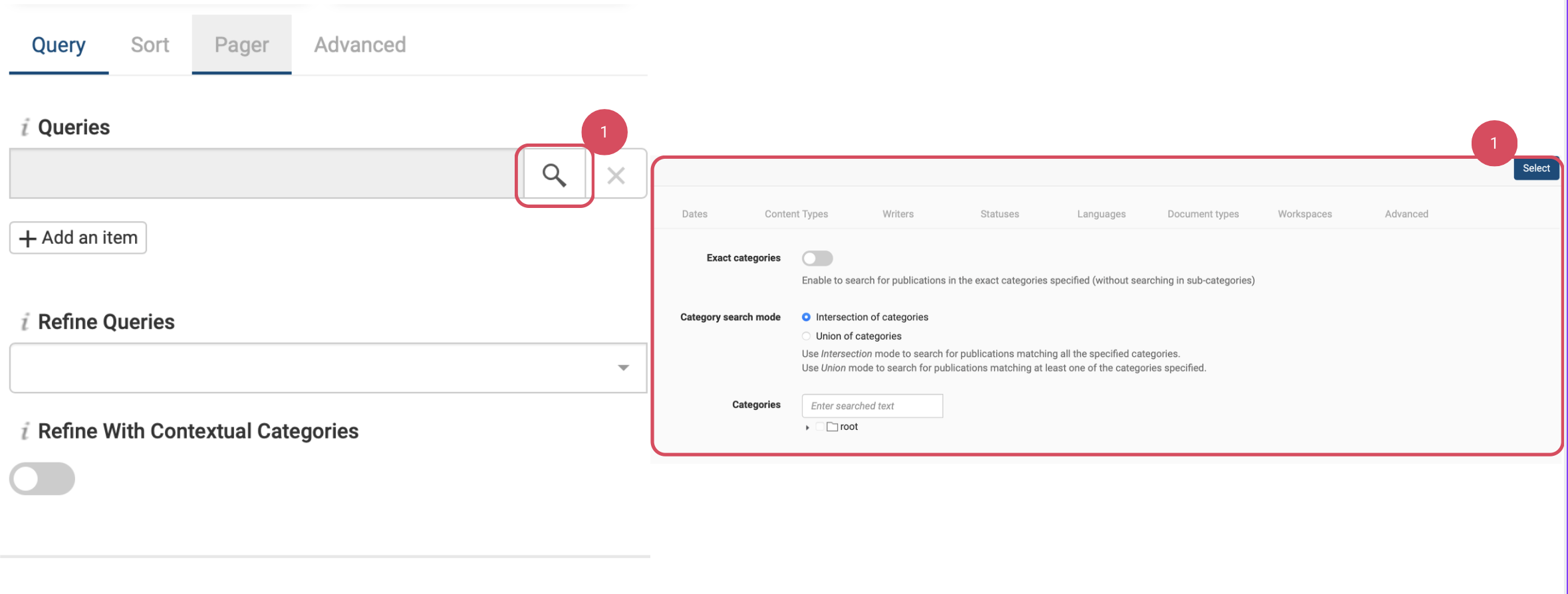The height and width of the screenshot is (594, 1568).
Task: Select Intersection of categories radio button
Action: pos(806,318)
